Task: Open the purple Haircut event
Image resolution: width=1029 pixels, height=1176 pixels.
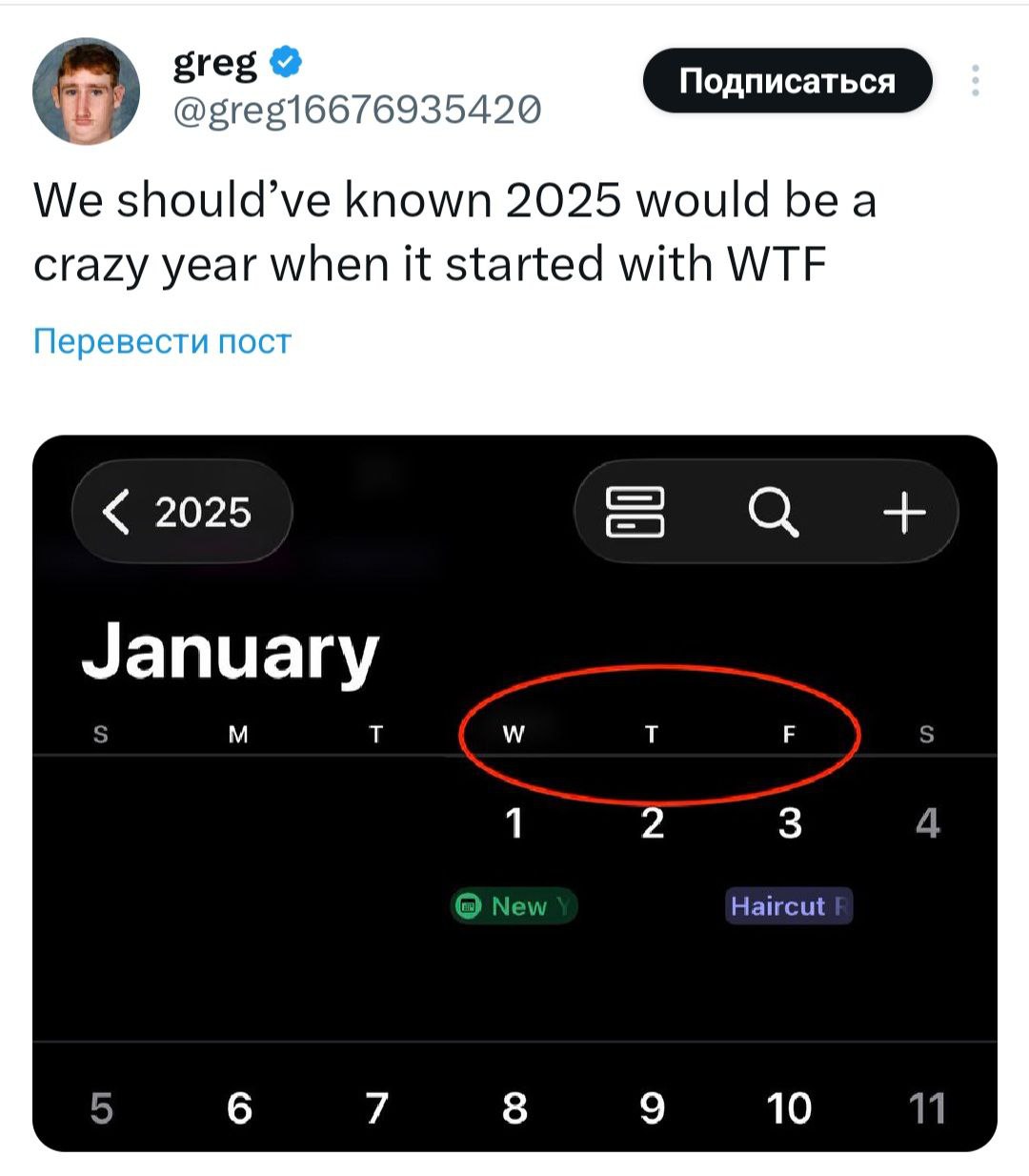Action: click(x=789, y=905)
